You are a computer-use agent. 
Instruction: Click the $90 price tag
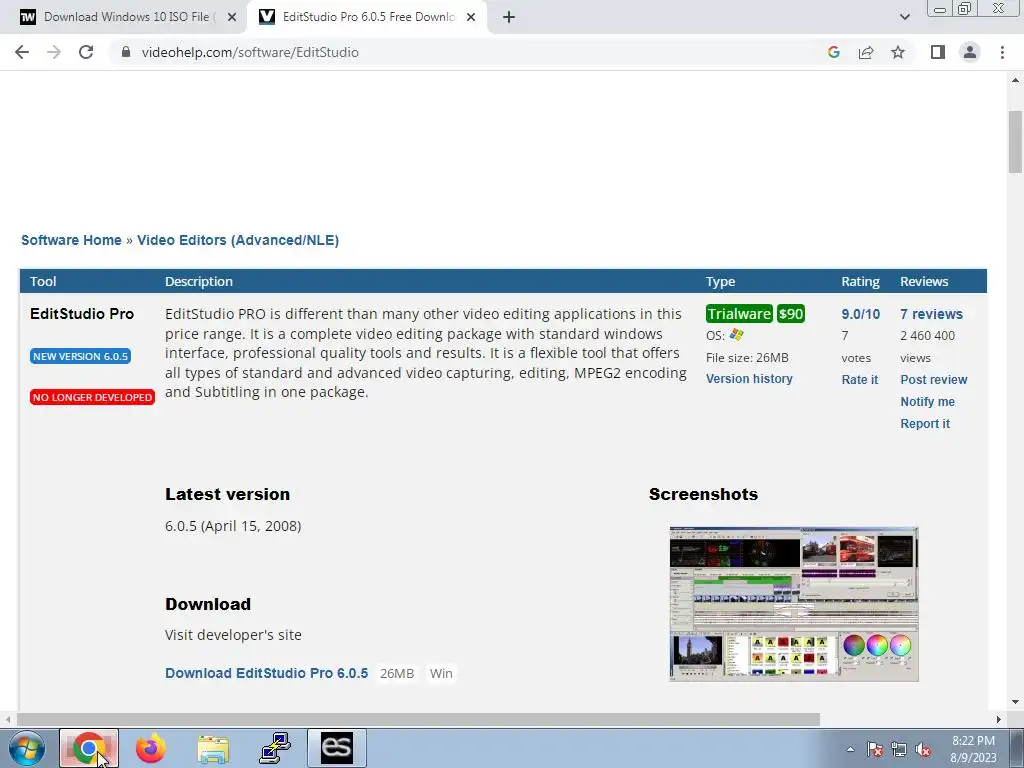click(x=790, y=314)
